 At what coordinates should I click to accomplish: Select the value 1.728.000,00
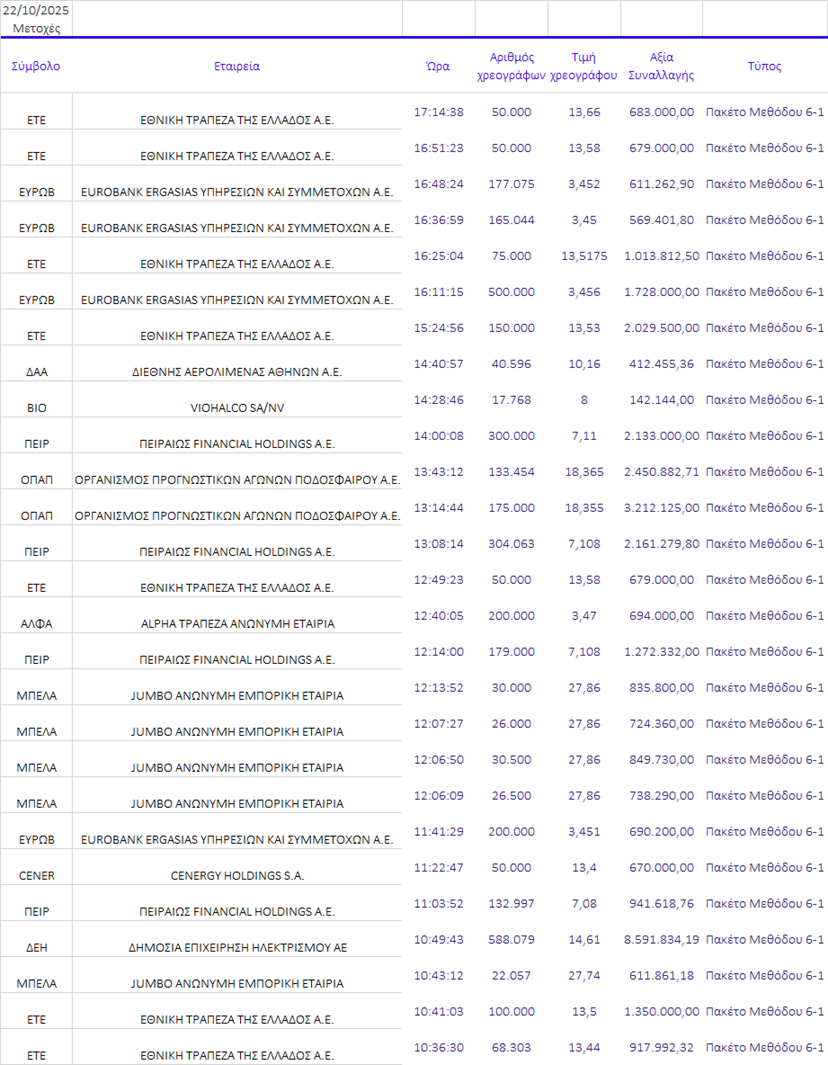[662, 292]
